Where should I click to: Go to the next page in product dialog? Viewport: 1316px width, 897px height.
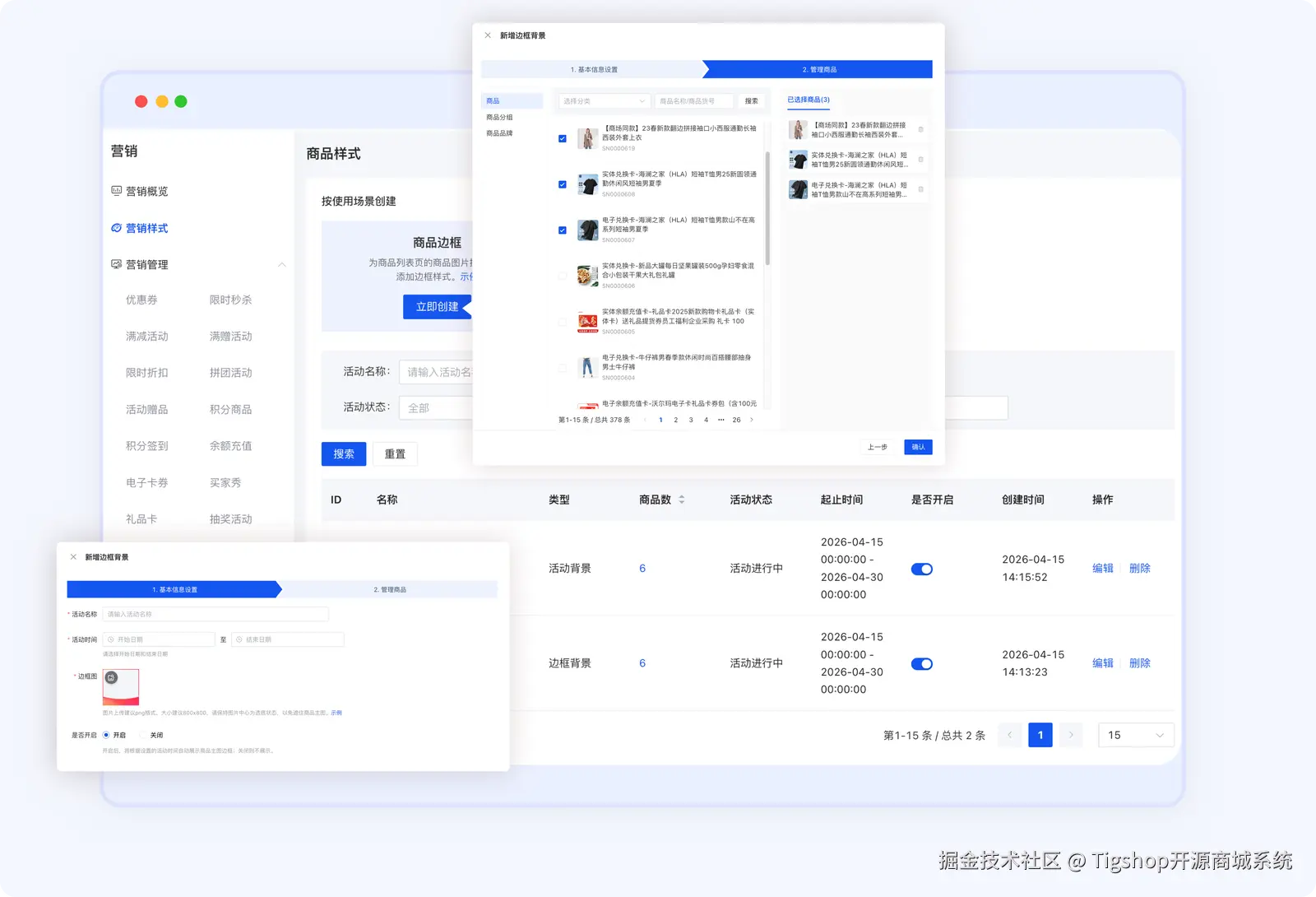pos(751,420)
